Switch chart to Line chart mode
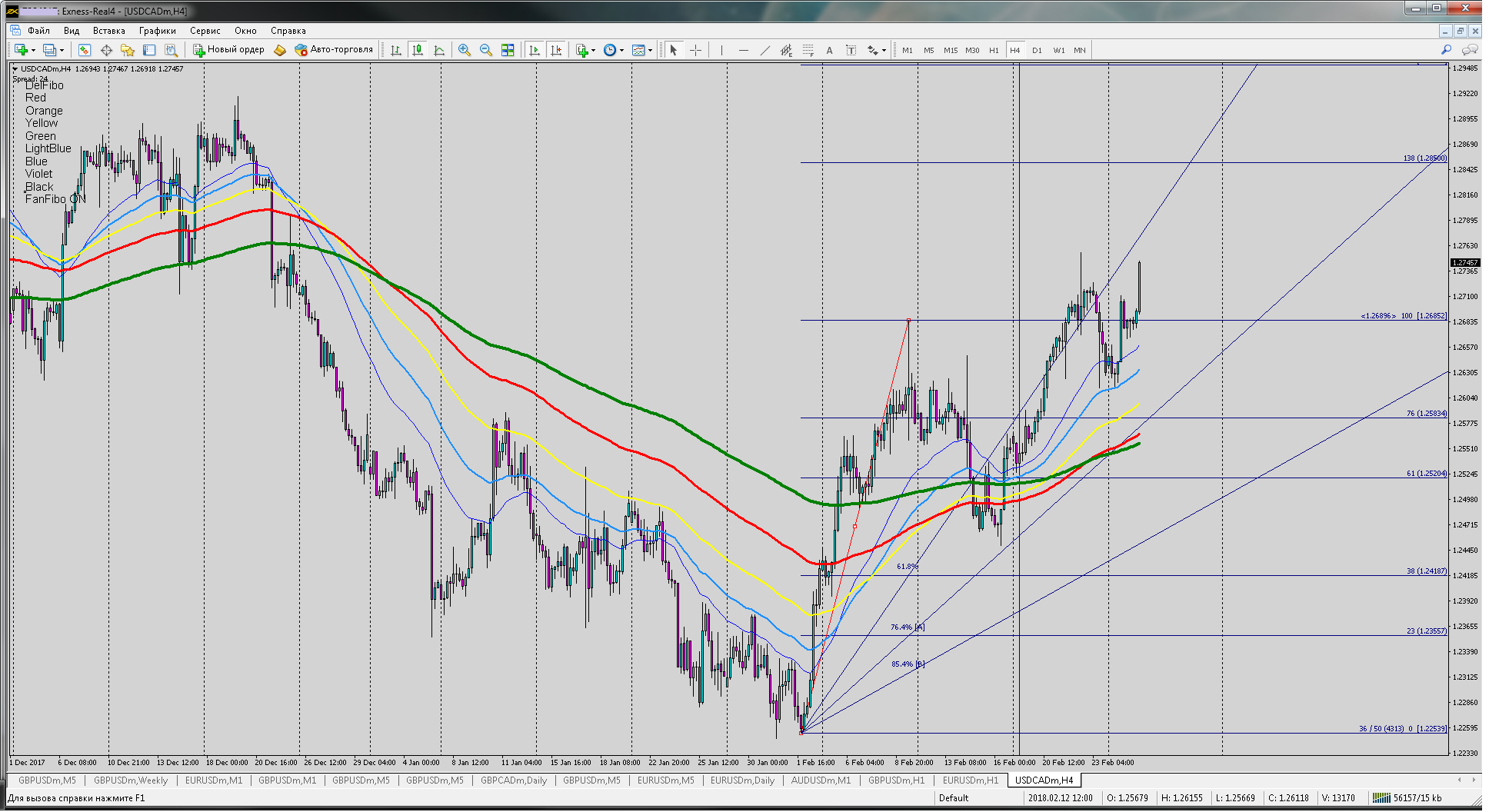Viewport: 1489px width, 812px height. tap(438, 50)
